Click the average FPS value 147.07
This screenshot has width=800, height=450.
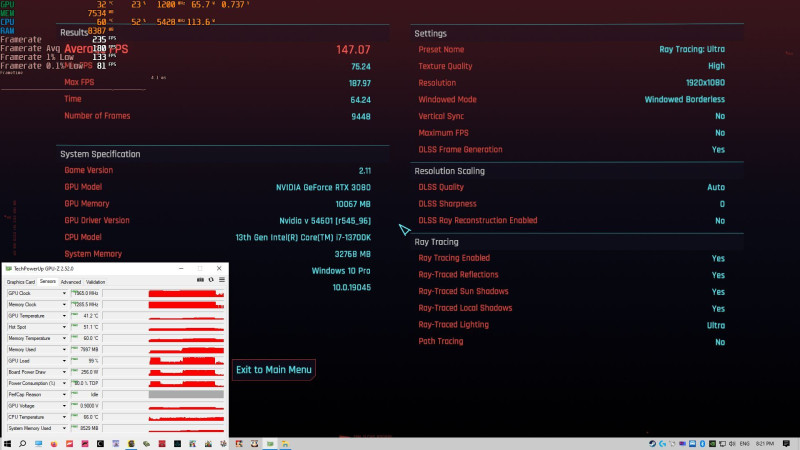pos(353,49)
